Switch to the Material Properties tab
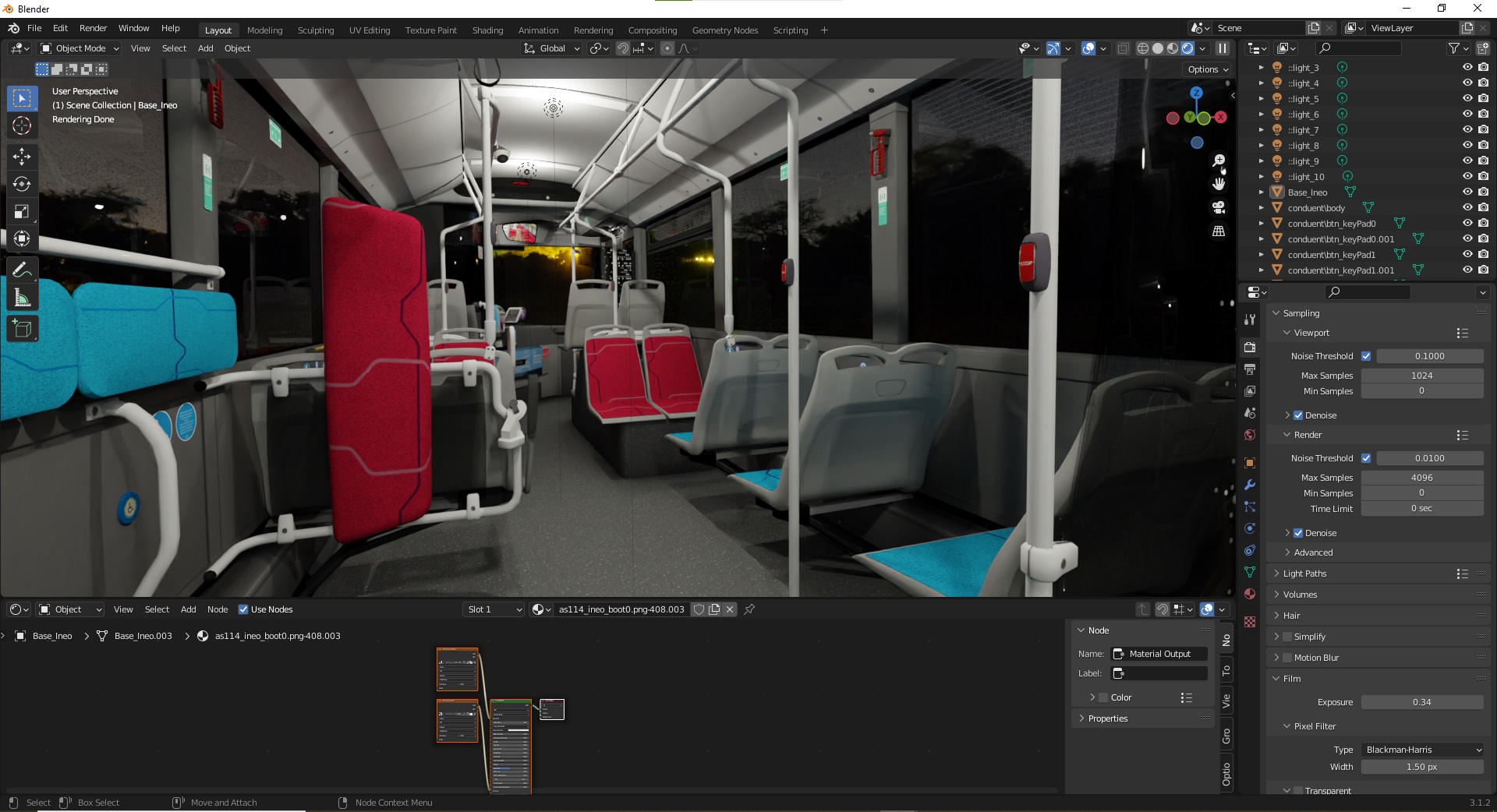This screenshot has width=1497, height=812. coord(1250,595)
